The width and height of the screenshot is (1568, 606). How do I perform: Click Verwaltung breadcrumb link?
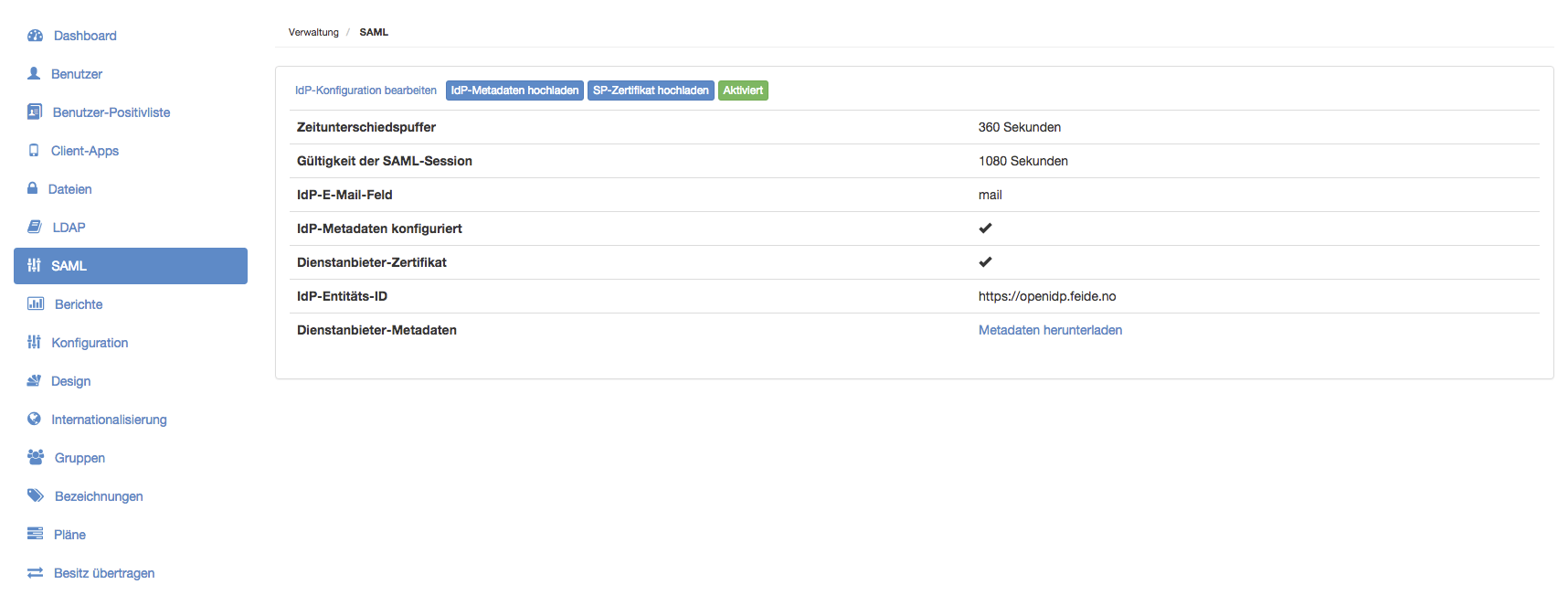tap(313, 32)
